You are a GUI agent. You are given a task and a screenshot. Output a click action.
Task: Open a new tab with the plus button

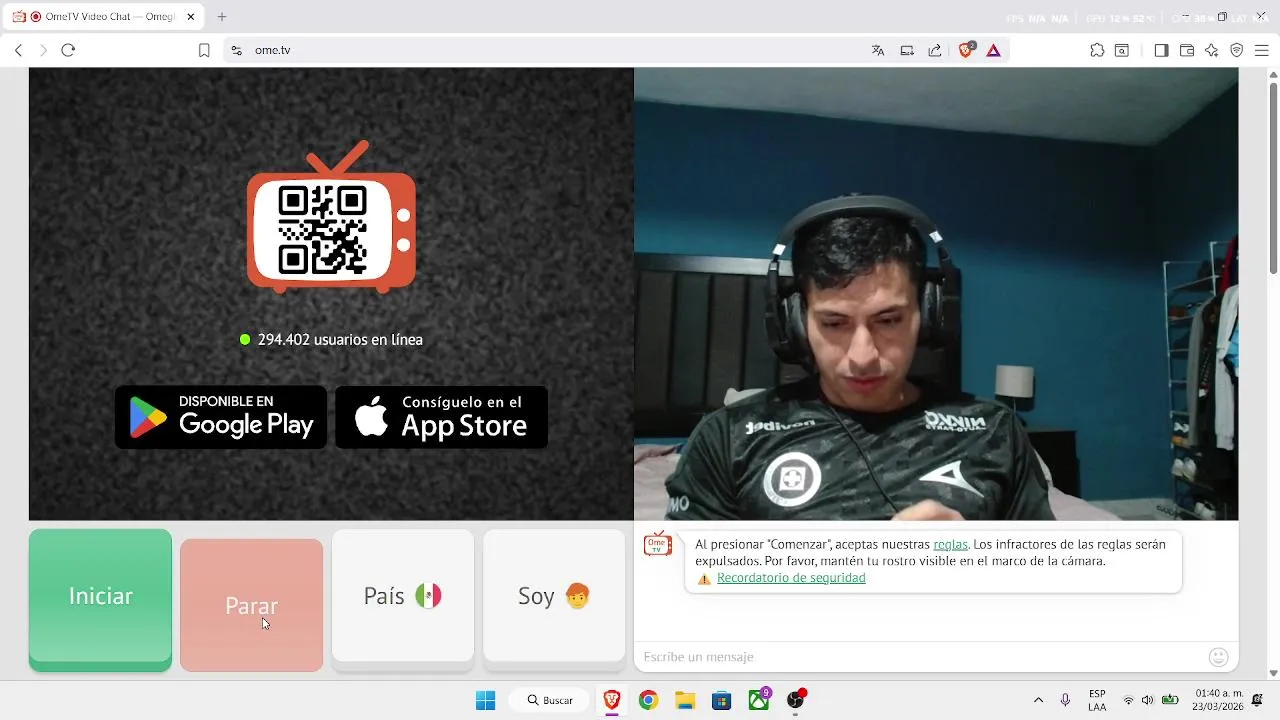[x=222, y=17]
